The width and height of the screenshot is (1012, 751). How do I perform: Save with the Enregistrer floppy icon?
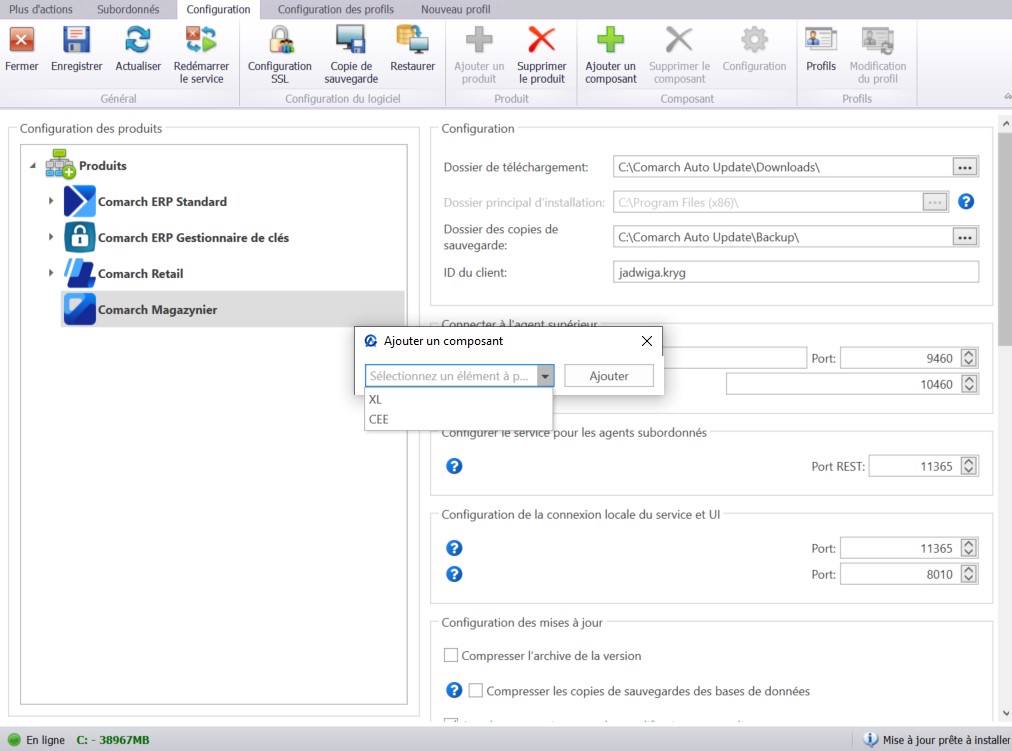(x=76, y=40)
